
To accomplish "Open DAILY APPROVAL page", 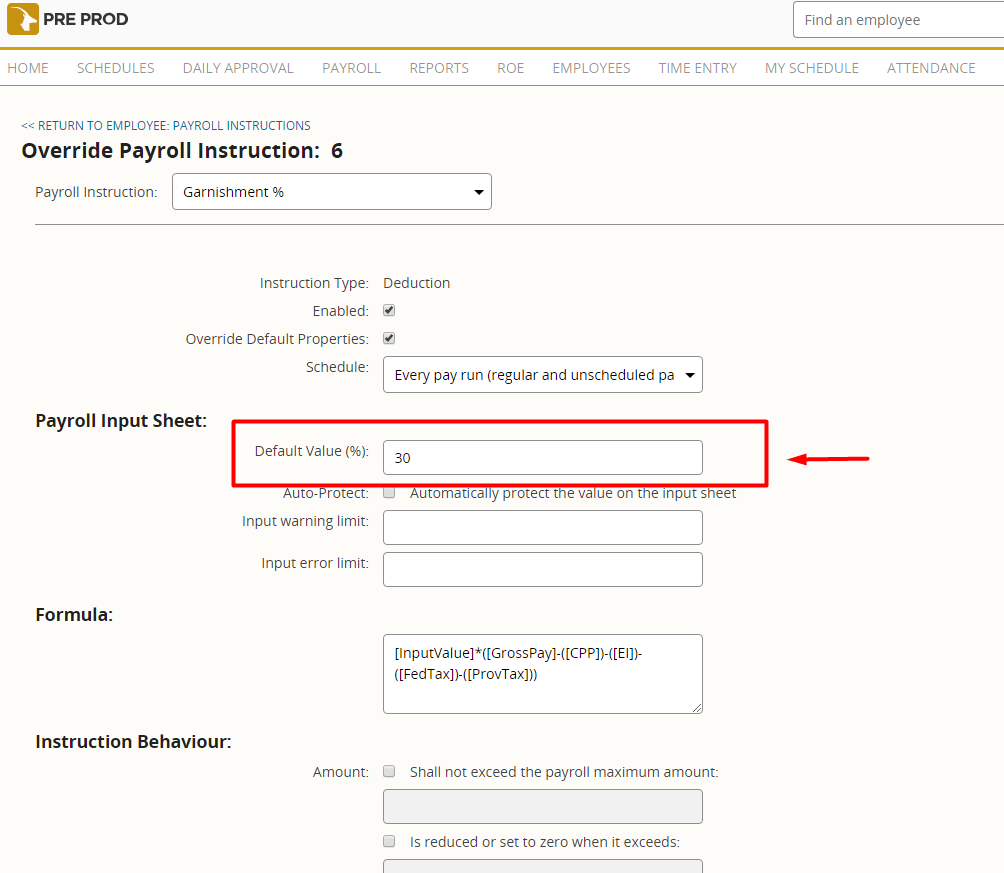I will coord(238,68).
